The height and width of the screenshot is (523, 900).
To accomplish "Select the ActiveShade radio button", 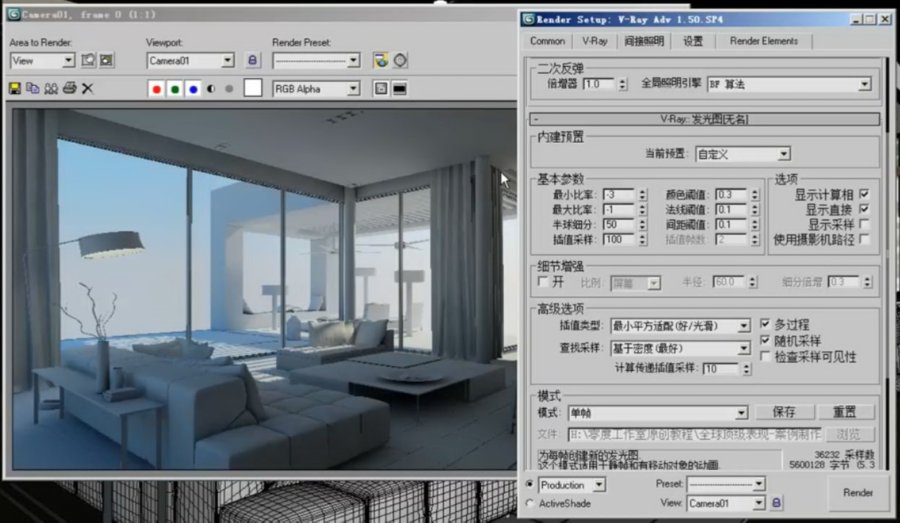I will (530, 503).
